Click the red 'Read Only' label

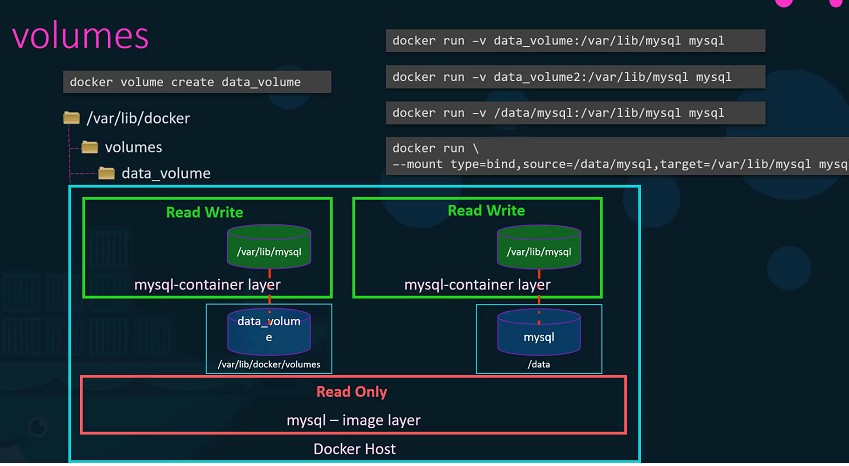click(x=351, y=391)
